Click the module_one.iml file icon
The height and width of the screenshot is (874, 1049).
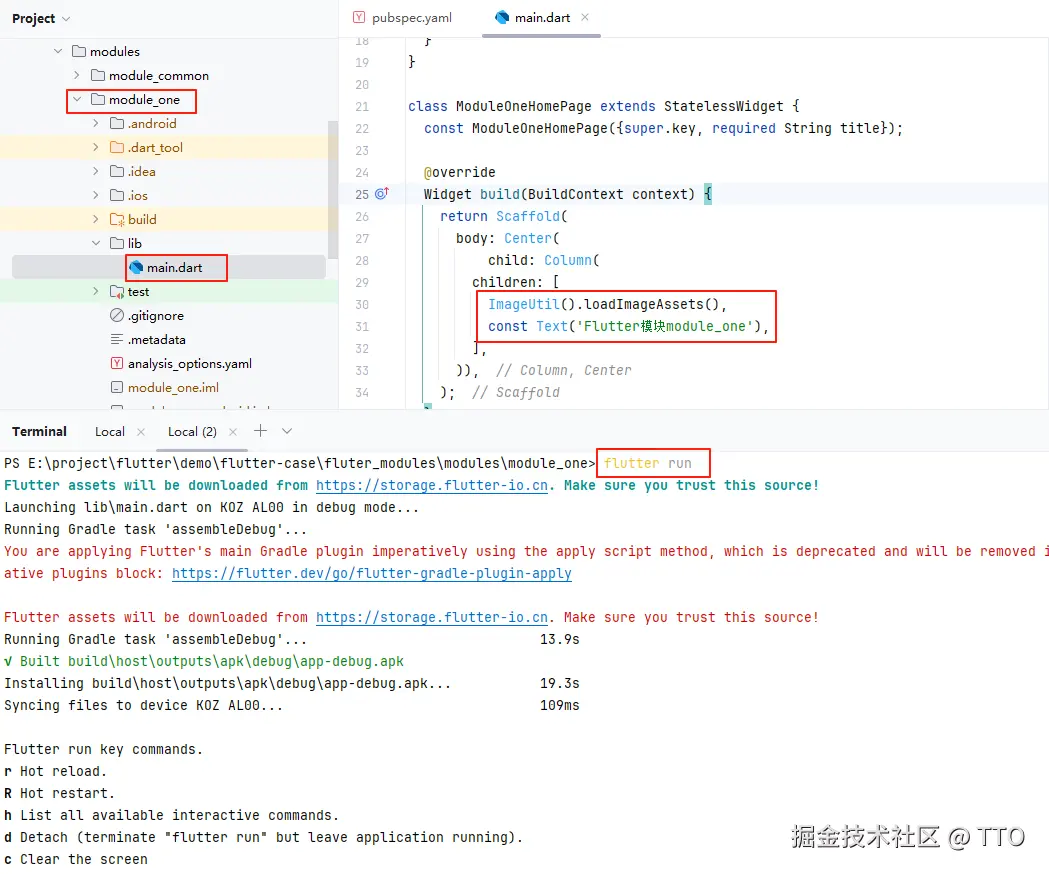(116, 387)
